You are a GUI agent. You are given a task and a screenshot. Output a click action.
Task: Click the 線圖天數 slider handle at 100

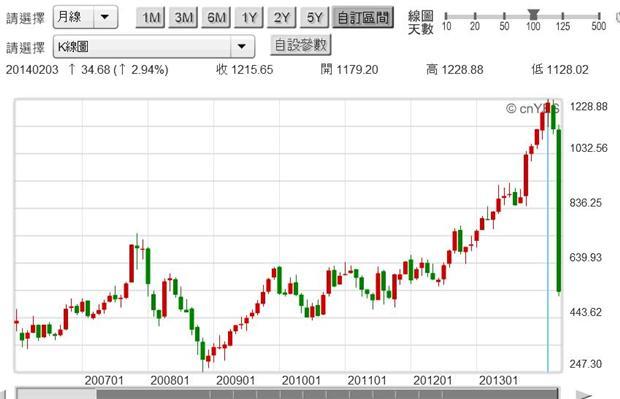click(533, 15)
